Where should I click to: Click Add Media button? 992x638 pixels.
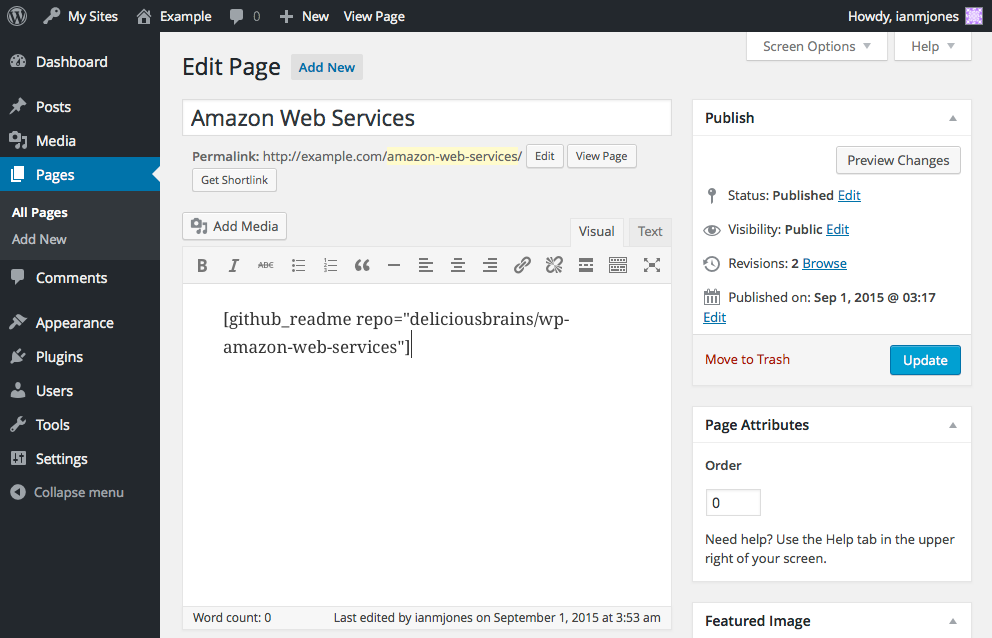point(235,226)
